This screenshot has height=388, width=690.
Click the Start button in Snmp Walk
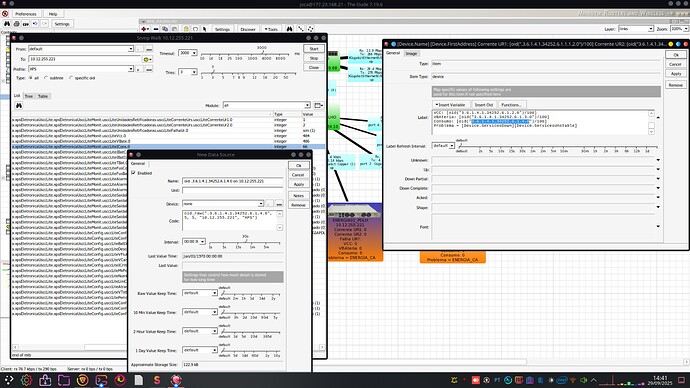(314, 49)
